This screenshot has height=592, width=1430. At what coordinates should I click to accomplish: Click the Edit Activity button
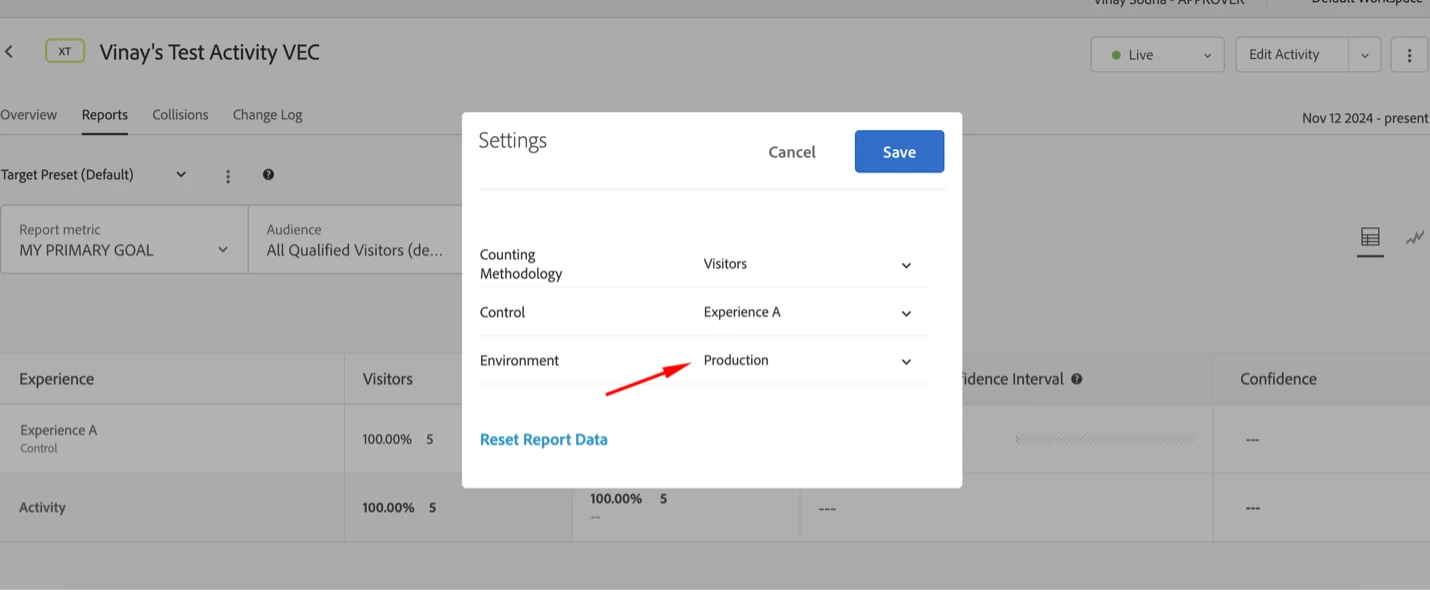1293,55
